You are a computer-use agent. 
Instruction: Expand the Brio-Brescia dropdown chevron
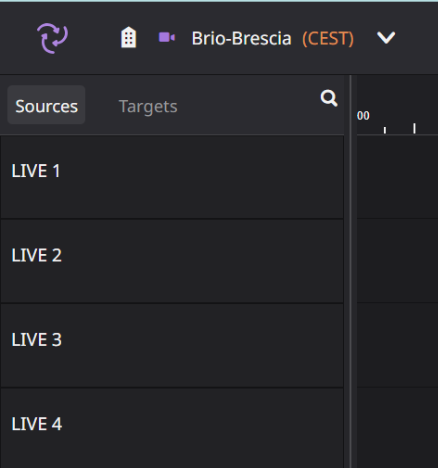tap(386, 38)
